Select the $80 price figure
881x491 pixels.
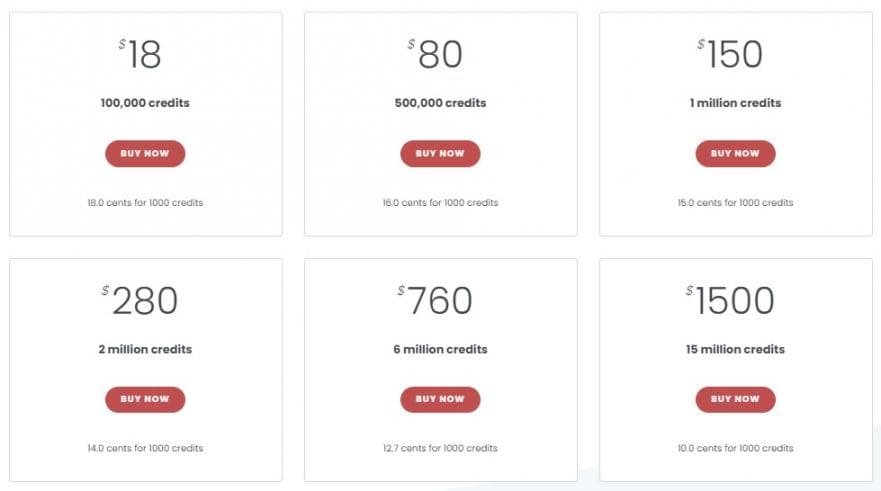[437, 55]
